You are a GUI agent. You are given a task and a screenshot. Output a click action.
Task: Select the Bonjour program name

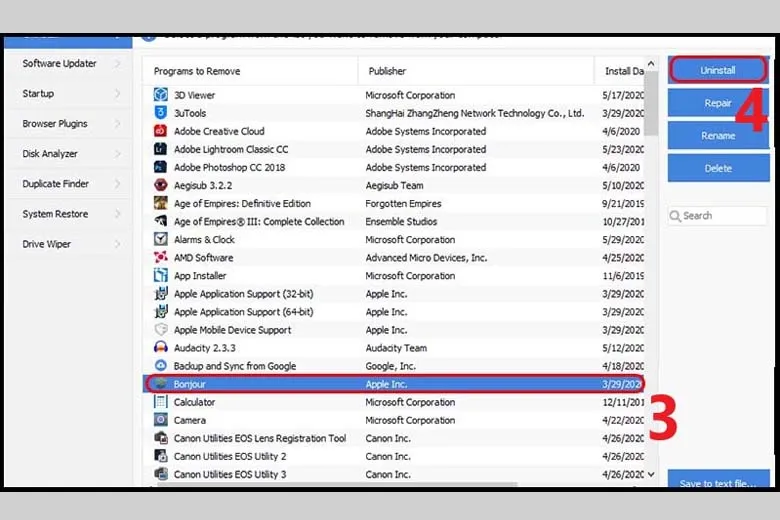click(x=189, y=384)
